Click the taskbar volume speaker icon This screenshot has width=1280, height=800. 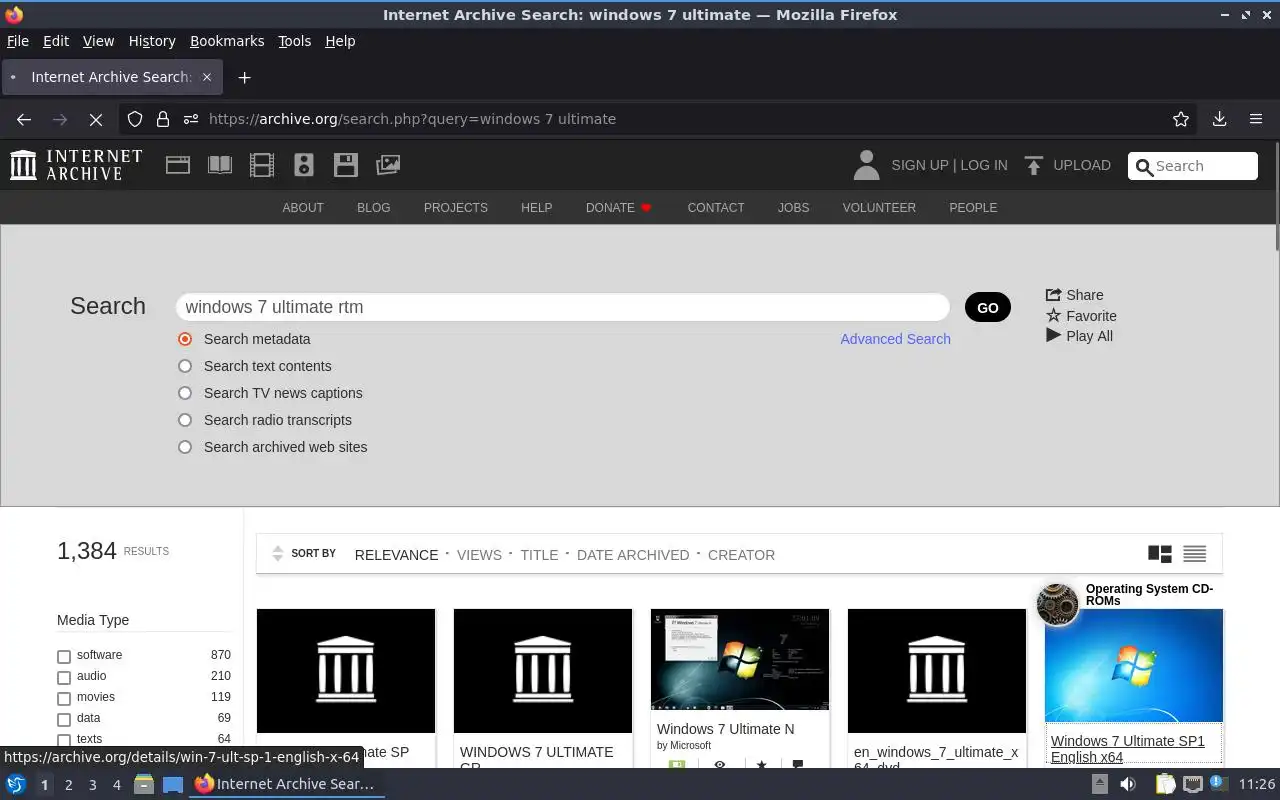[x=1128, y=784]
